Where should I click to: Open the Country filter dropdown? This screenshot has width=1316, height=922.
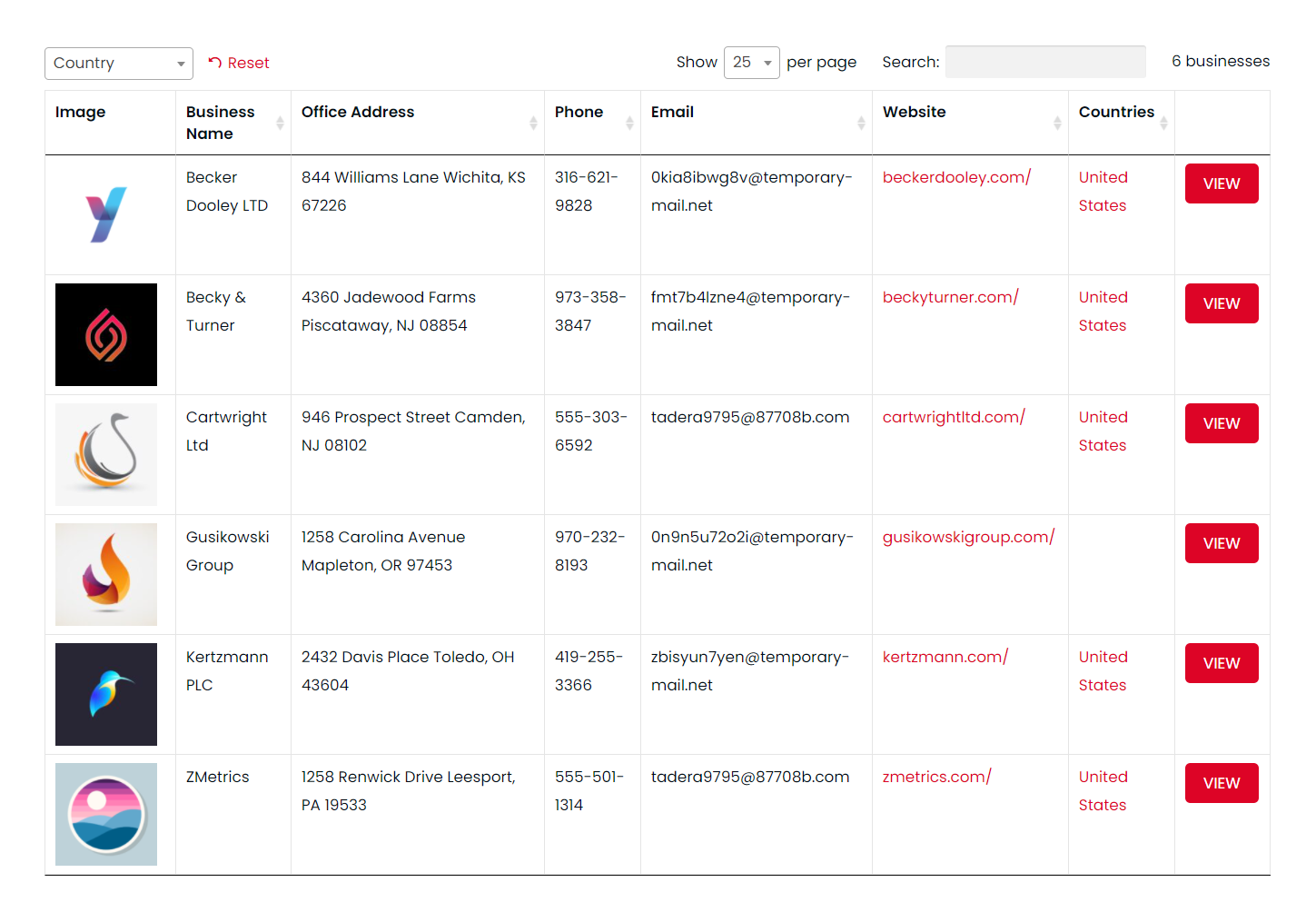pos(119,64)
